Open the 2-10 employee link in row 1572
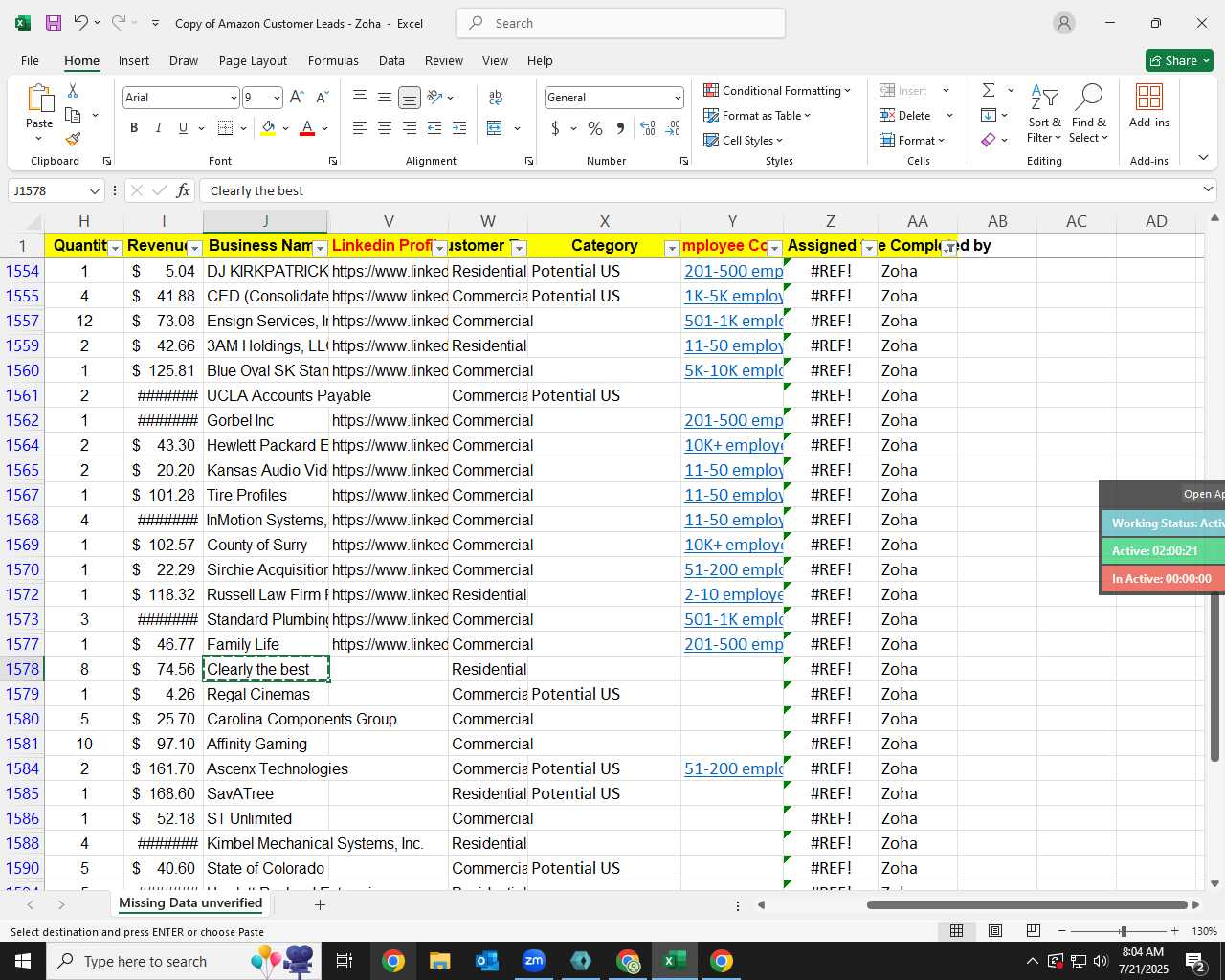 tap(733, 594)
